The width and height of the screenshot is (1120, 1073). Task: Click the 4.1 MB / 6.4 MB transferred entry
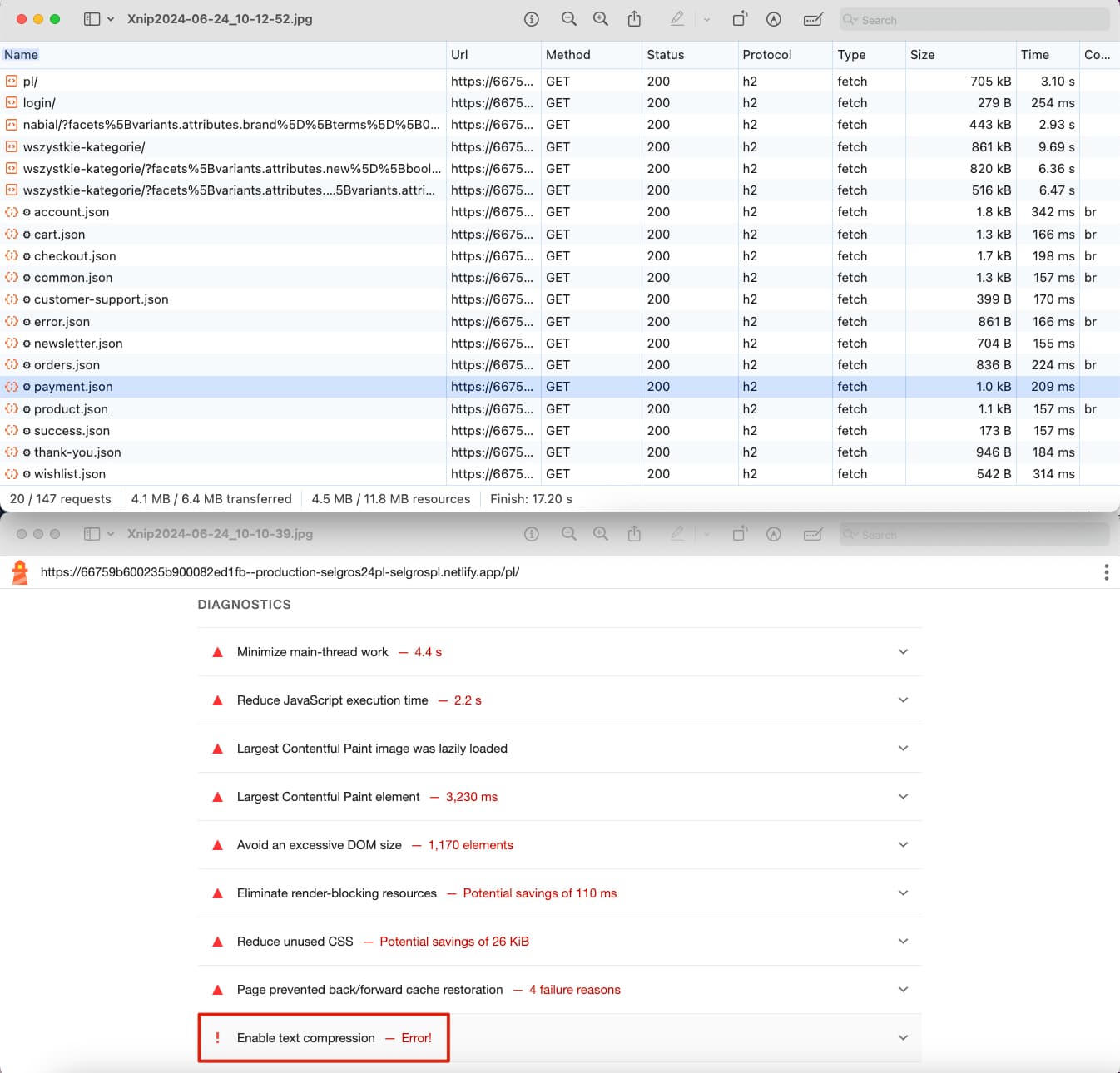click(x=211, y=499)
